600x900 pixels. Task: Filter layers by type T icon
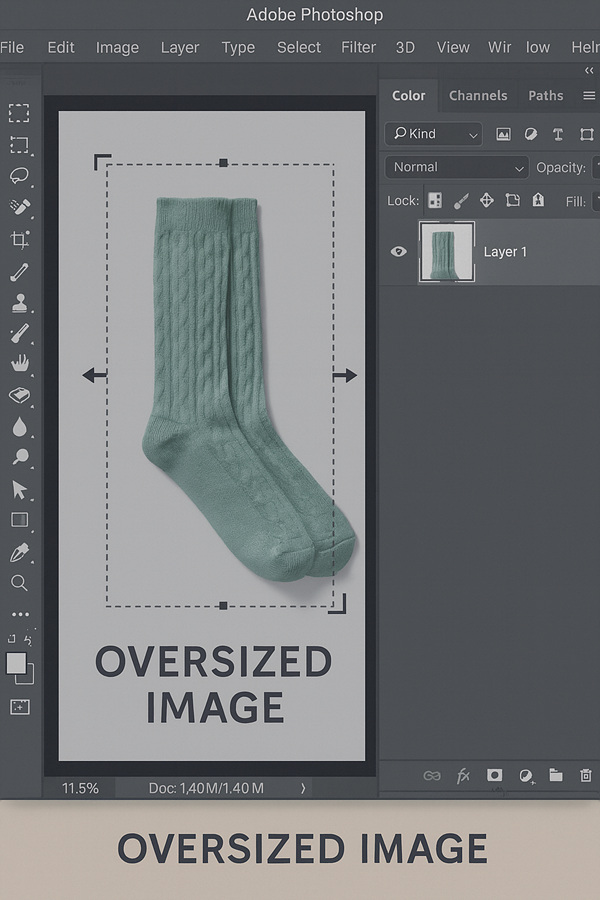coord(558,134)
